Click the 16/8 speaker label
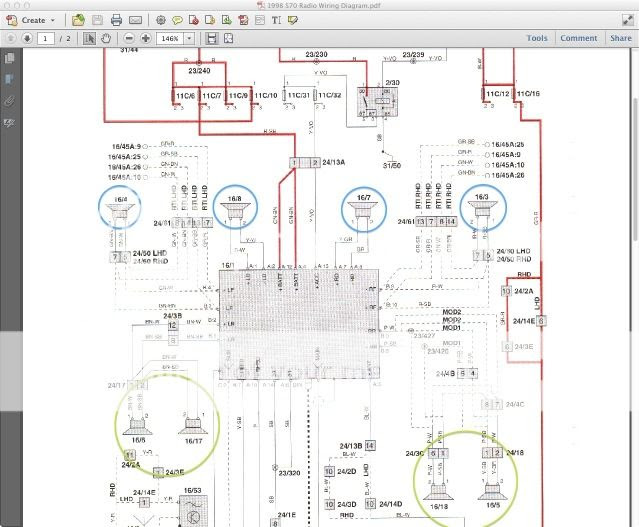 234,198
